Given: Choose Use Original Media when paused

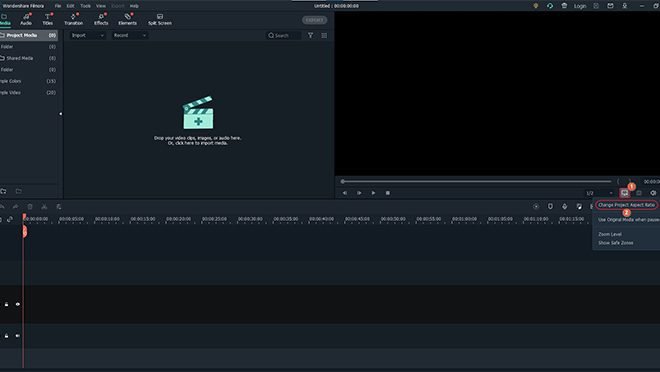Looking at the screenshot, I should click(628, 220).
